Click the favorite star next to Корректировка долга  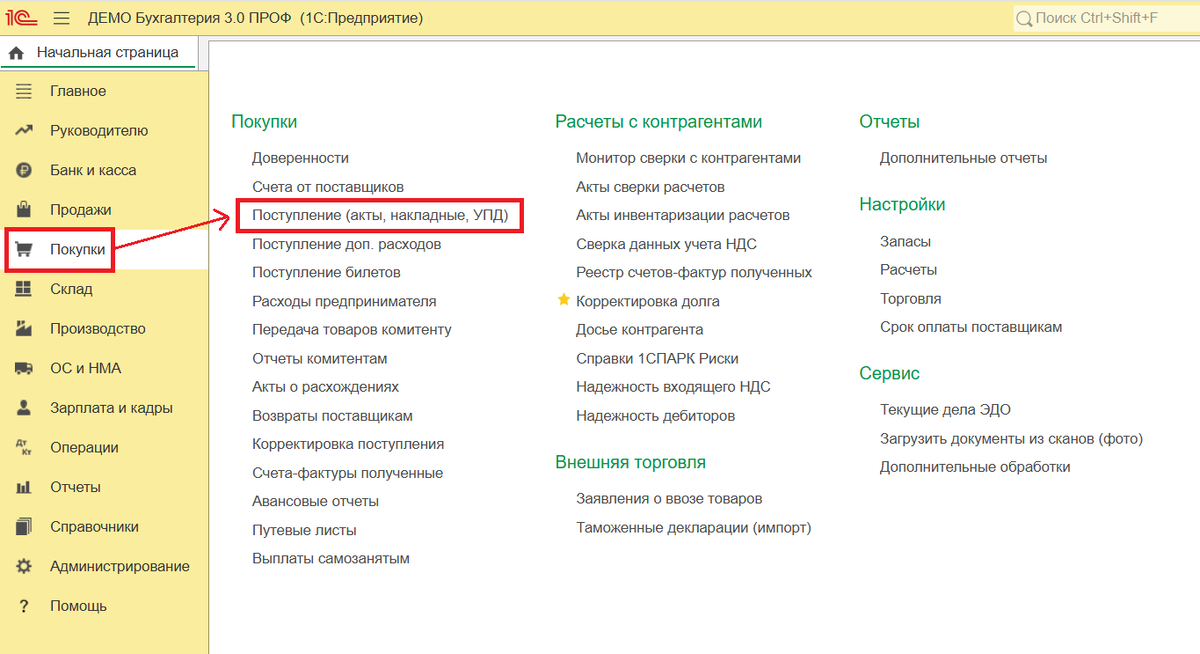click(x=564, y=300)
